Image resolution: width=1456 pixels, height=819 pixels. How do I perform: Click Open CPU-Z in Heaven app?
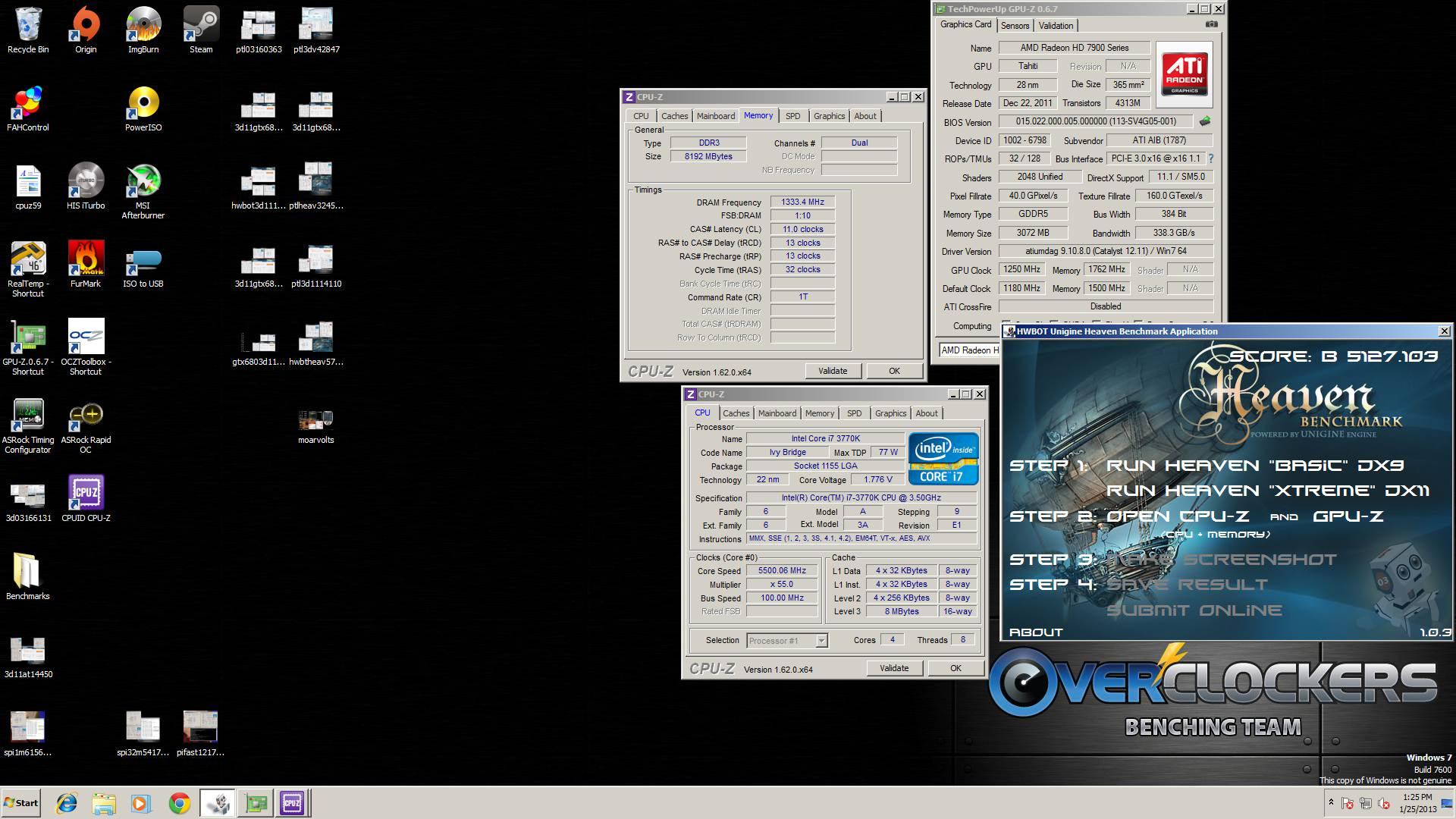pyautogui.click(x=1178, y=516)
